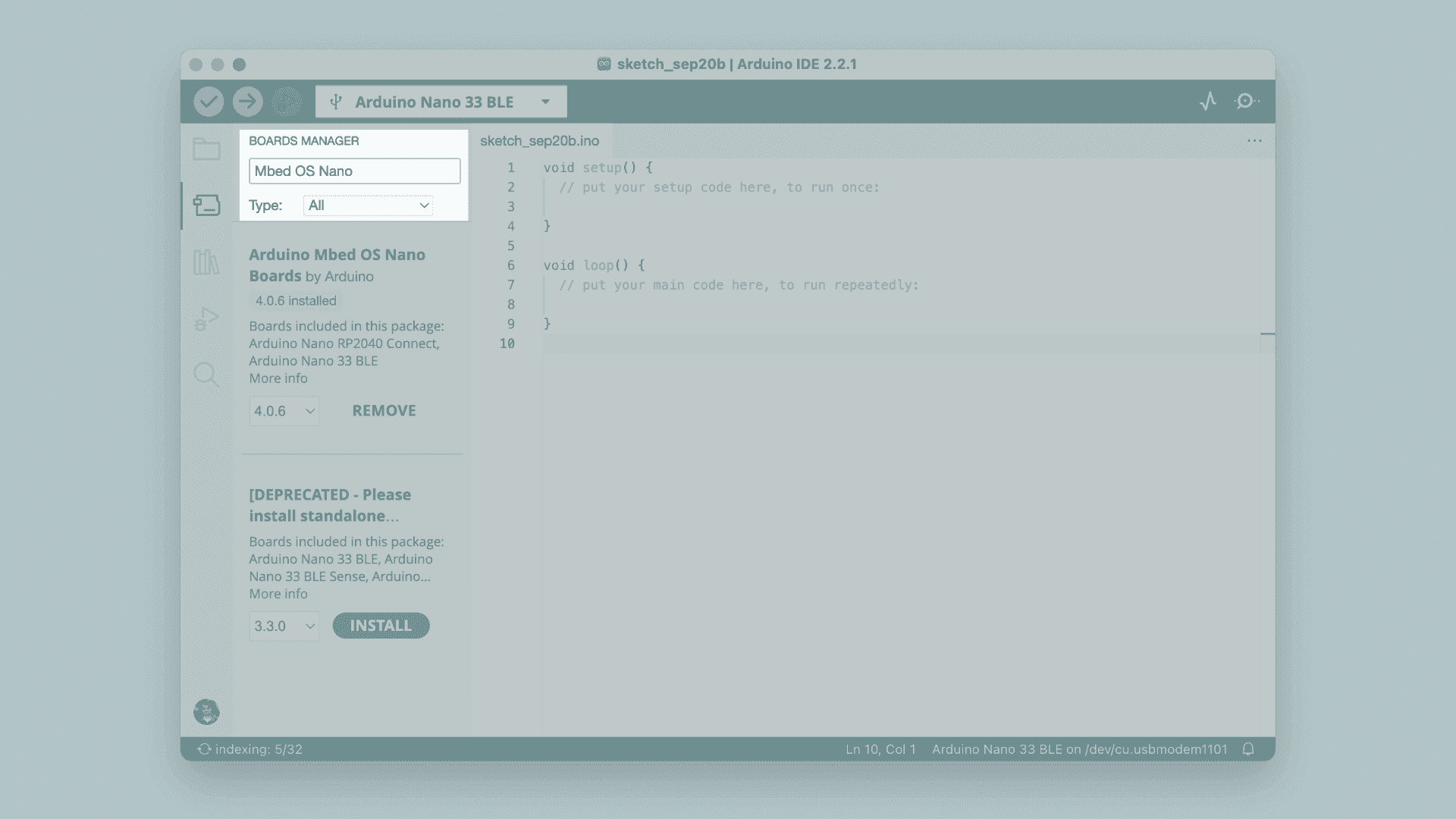Click More info under Arduino Mbed OS Nano Boards
Screen dimensions: 1456x819
pos(278,378)
